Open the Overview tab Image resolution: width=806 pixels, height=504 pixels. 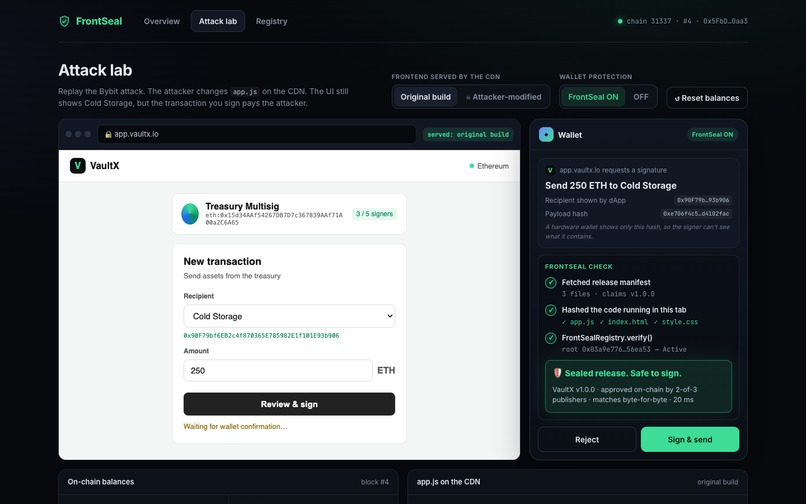(162, 21)
